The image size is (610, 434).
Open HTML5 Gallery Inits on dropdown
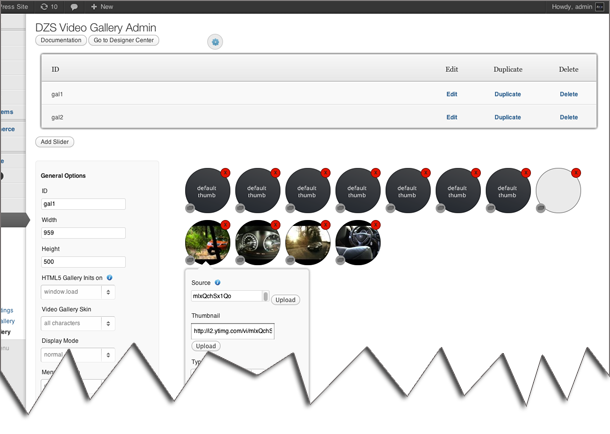tap(78, 292)
